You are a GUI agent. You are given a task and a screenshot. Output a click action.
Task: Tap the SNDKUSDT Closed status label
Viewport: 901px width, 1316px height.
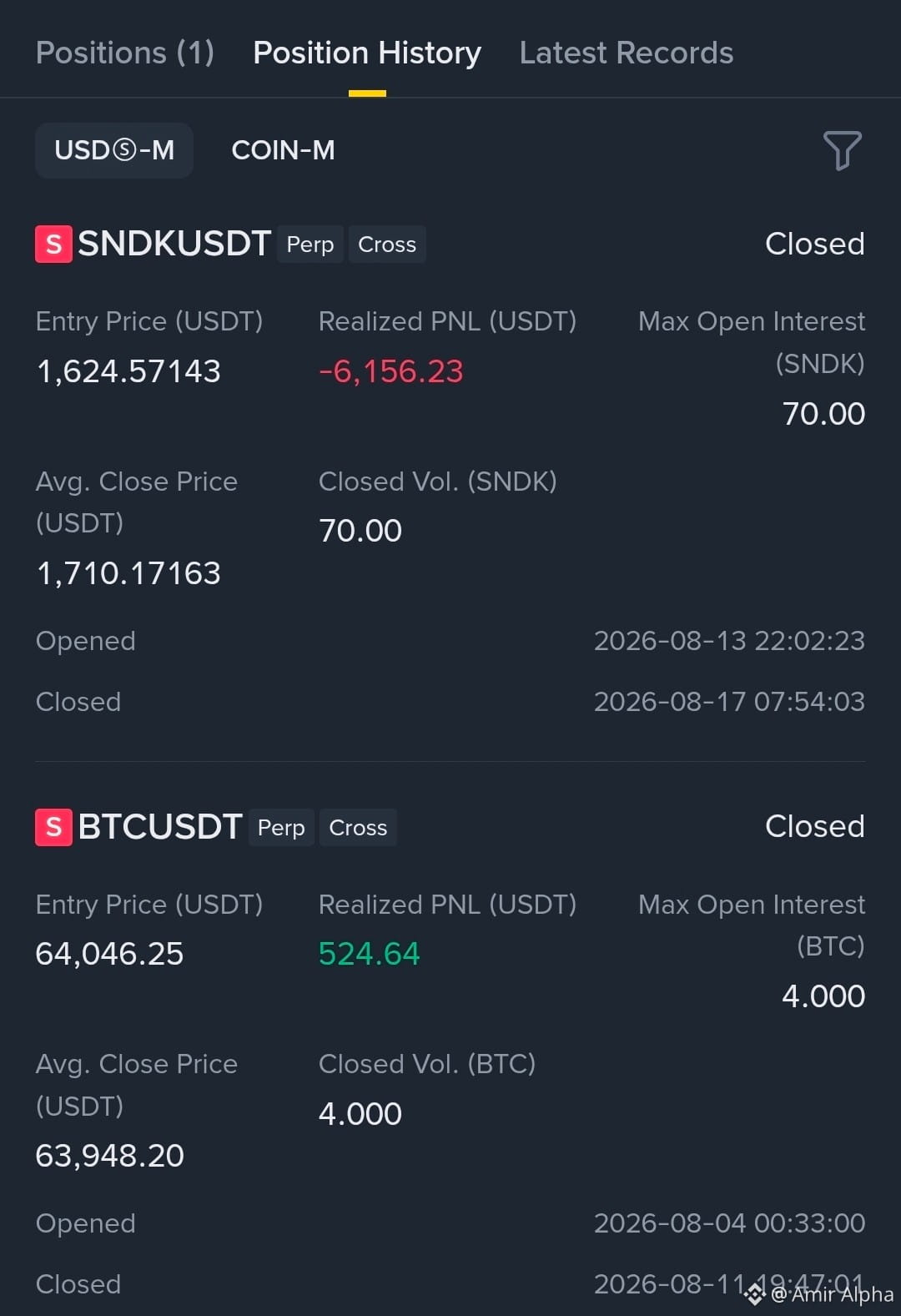(815, 244)
